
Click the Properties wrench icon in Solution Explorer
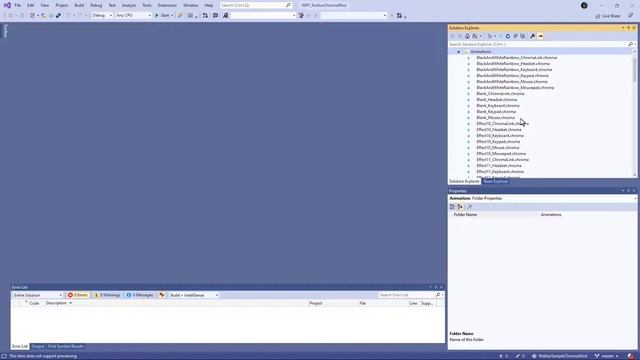pyautogui.click(x=532, y=36)
